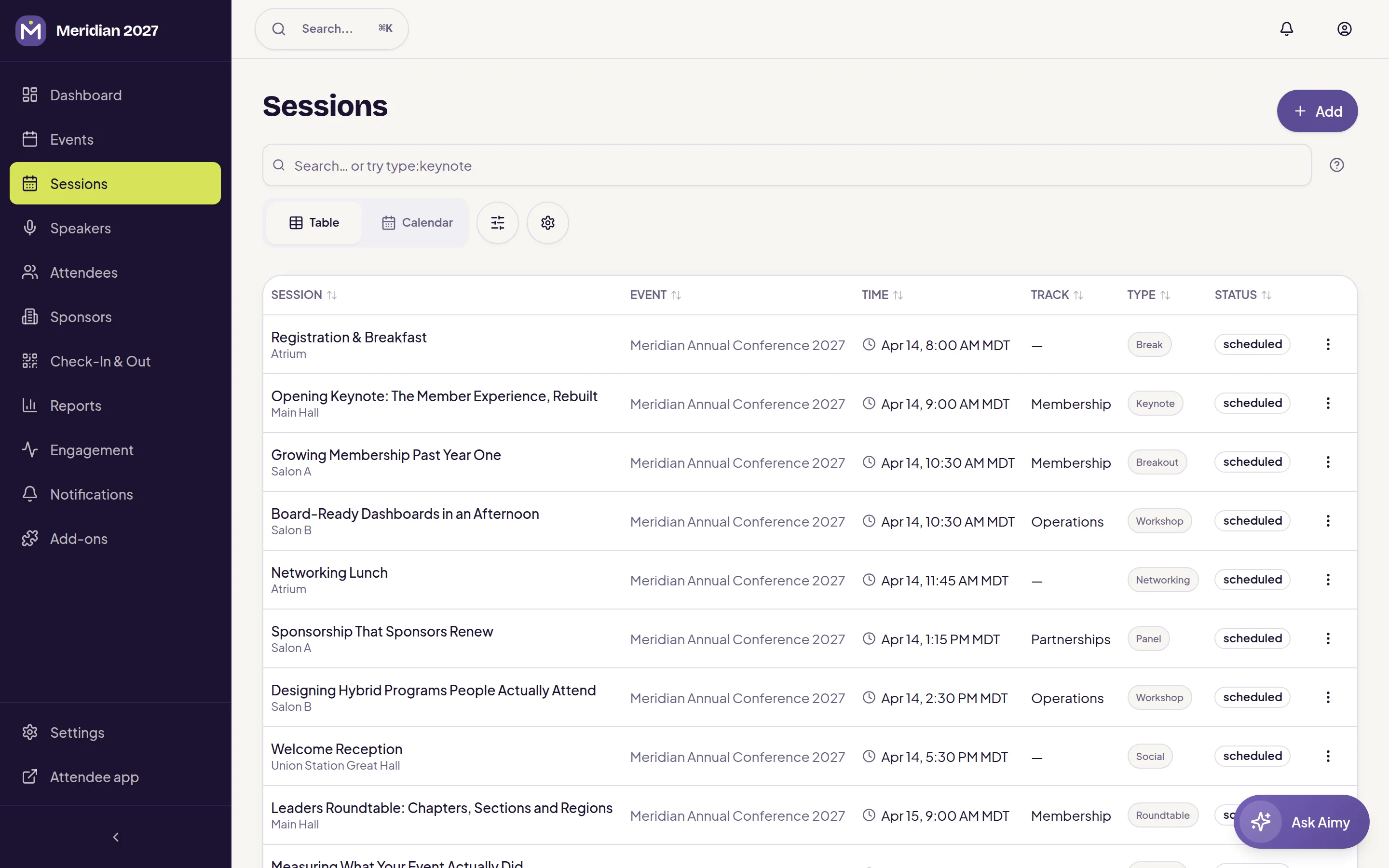Open Attendees page from sidebar

115,272
